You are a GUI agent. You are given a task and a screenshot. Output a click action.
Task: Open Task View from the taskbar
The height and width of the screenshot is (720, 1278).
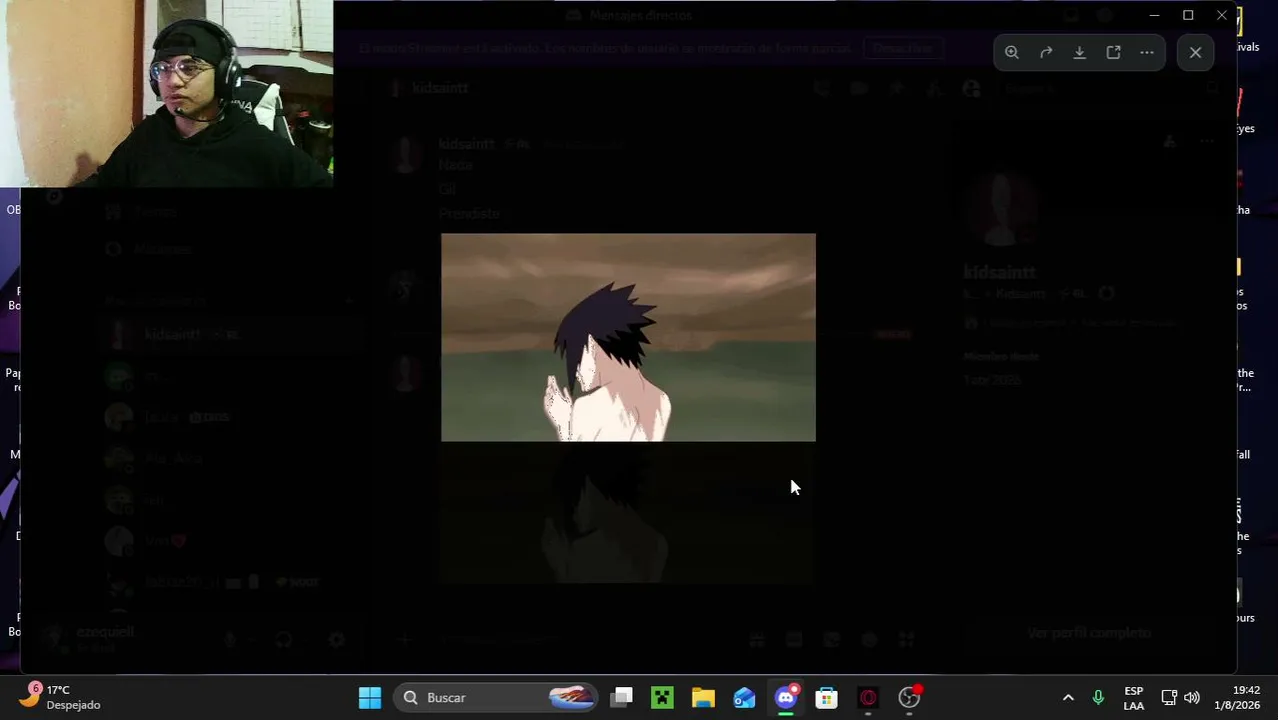(622, 697)
